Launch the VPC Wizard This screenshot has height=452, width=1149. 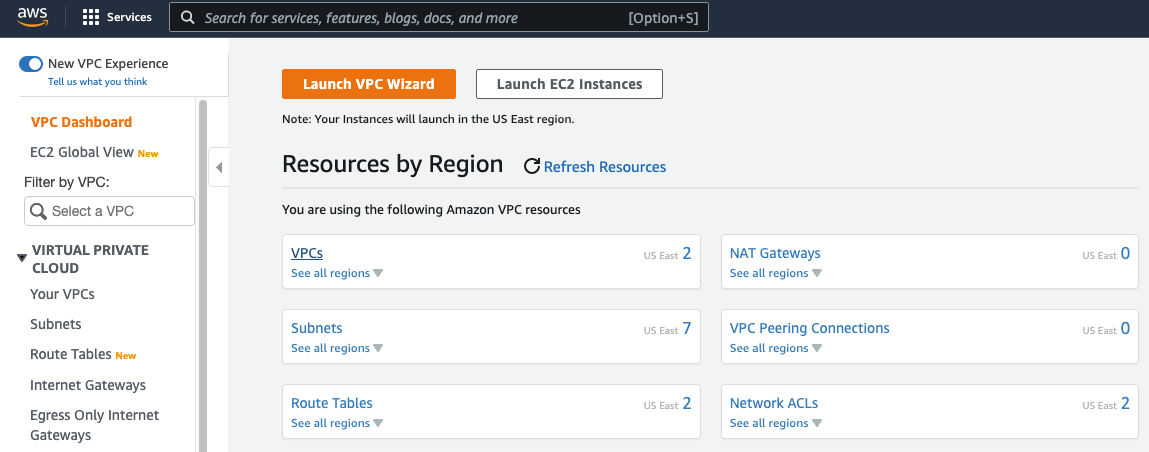(369, 84)
